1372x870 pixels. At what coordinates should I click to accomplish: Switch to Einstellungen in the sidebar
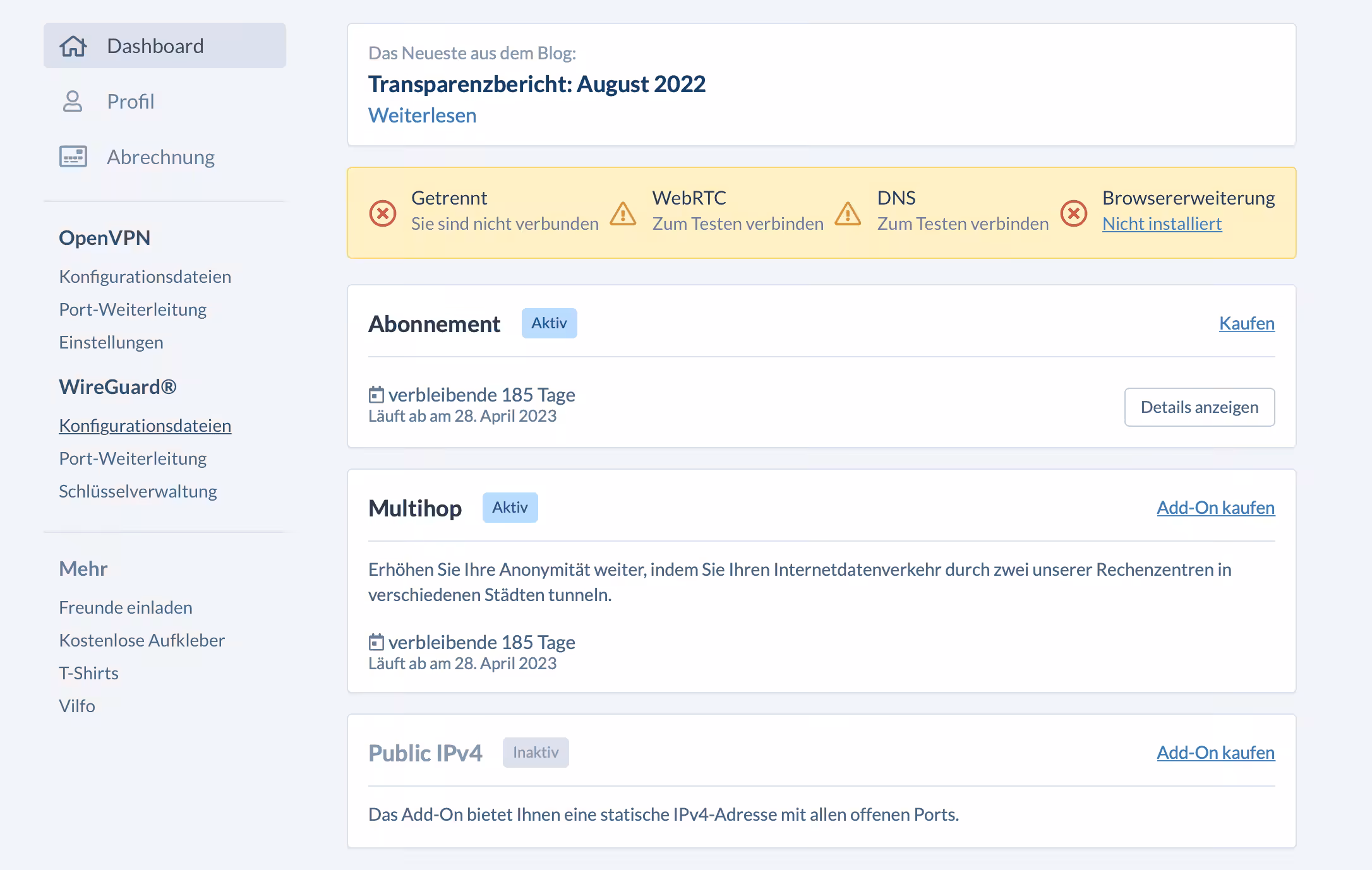(111, 342)
